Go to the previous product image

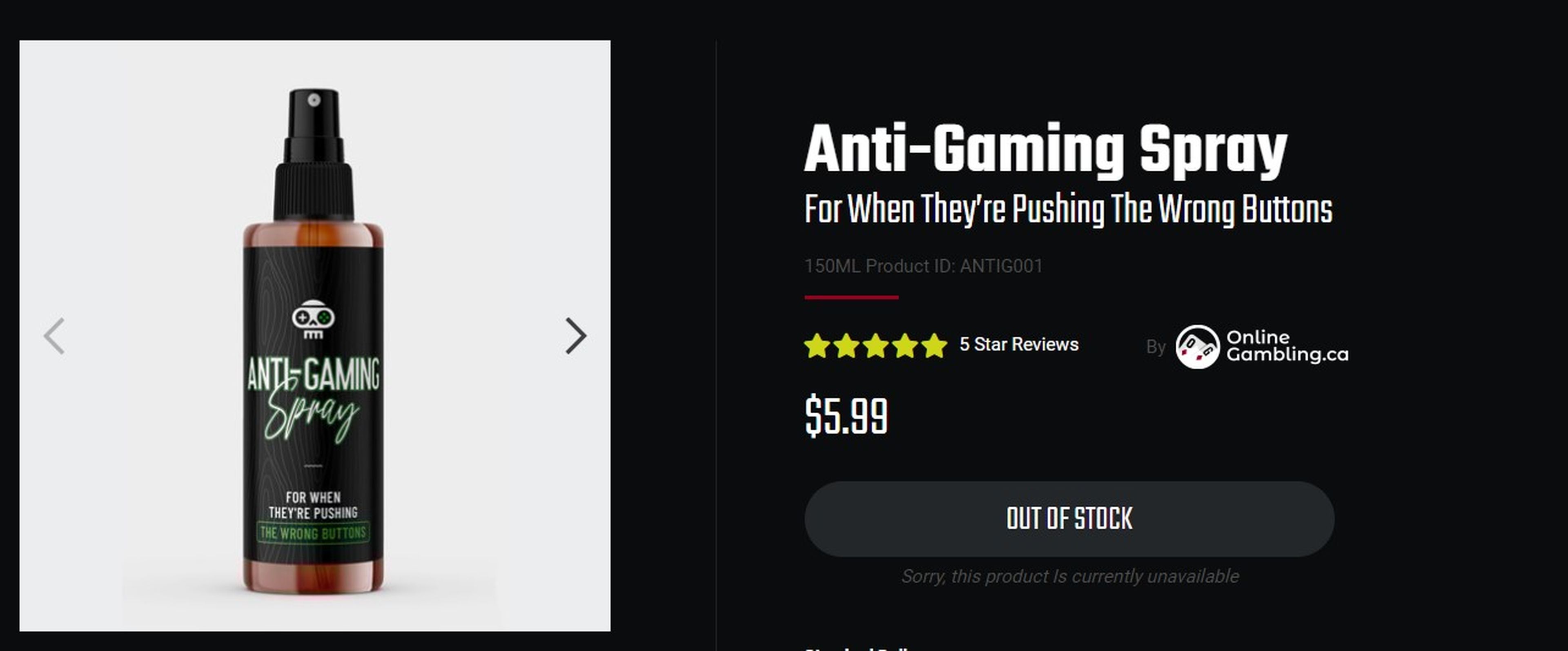coord(54,336)
